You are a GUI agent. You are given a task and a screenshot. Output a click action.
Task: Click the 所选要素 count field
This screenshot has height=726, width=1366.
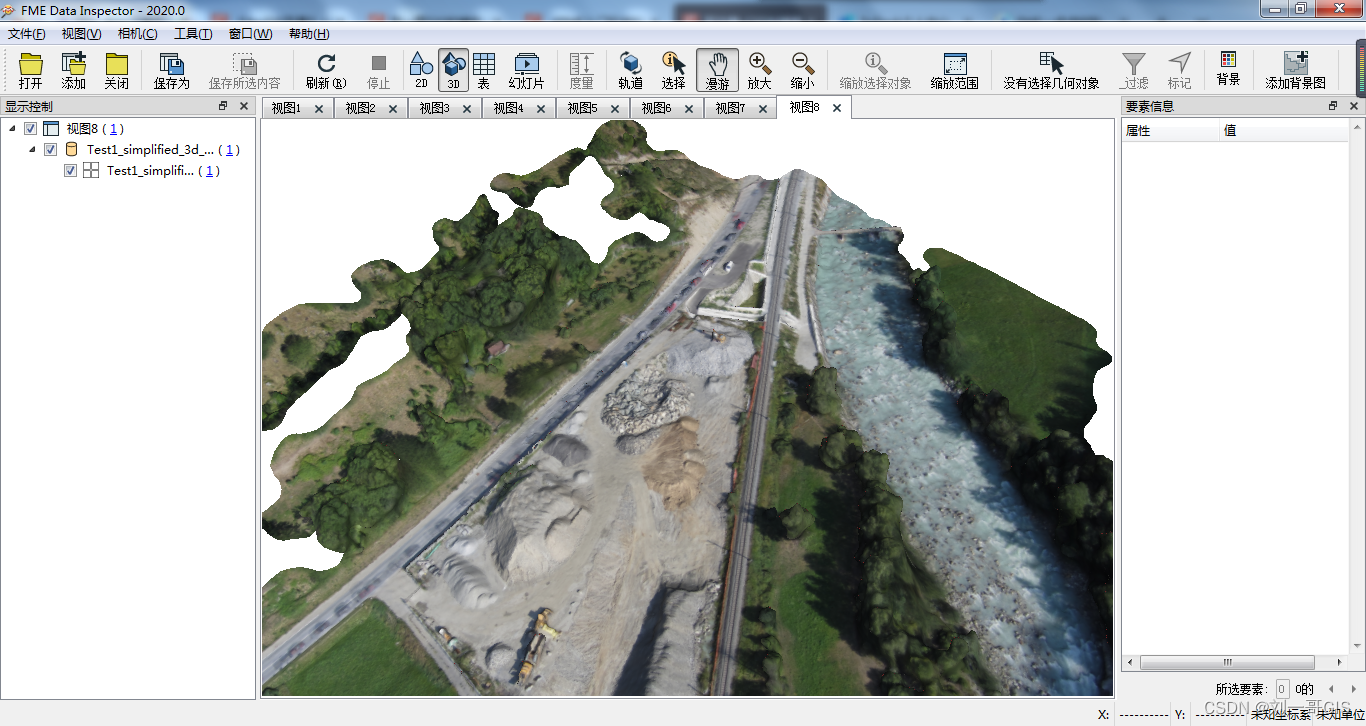click(1282, 689)
